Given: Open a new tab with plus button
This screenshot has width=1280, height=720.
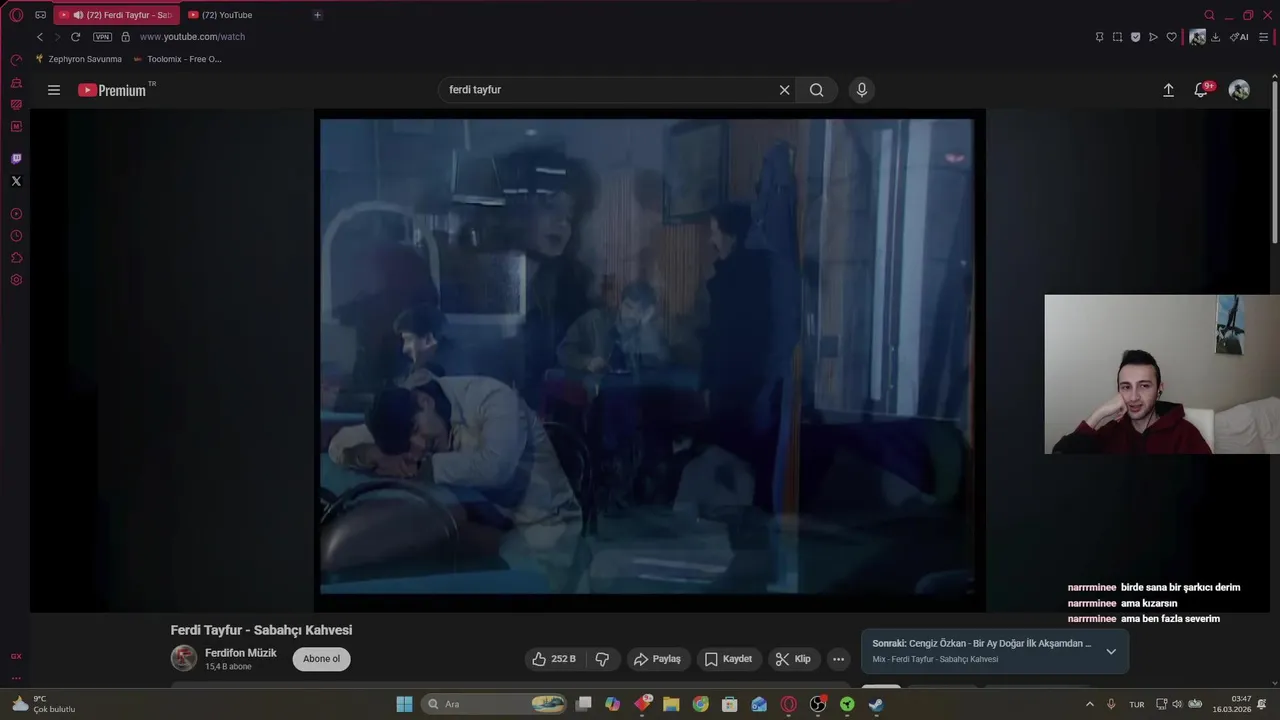Looking at the screenshot, I should tap(317, 15).
